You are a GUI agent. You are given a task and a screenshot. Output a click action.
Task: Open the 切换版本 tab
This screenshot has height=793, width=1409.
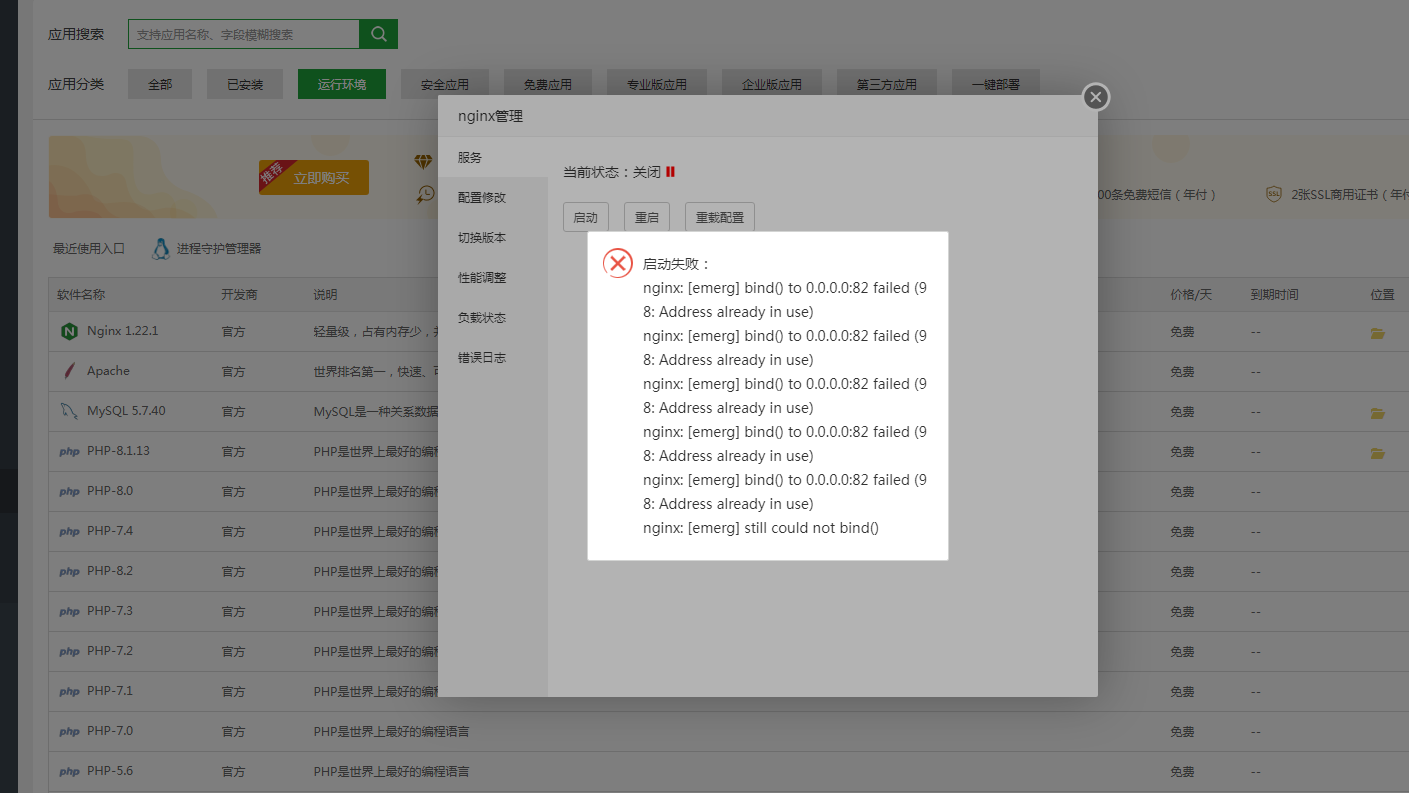tap(493, 238)
